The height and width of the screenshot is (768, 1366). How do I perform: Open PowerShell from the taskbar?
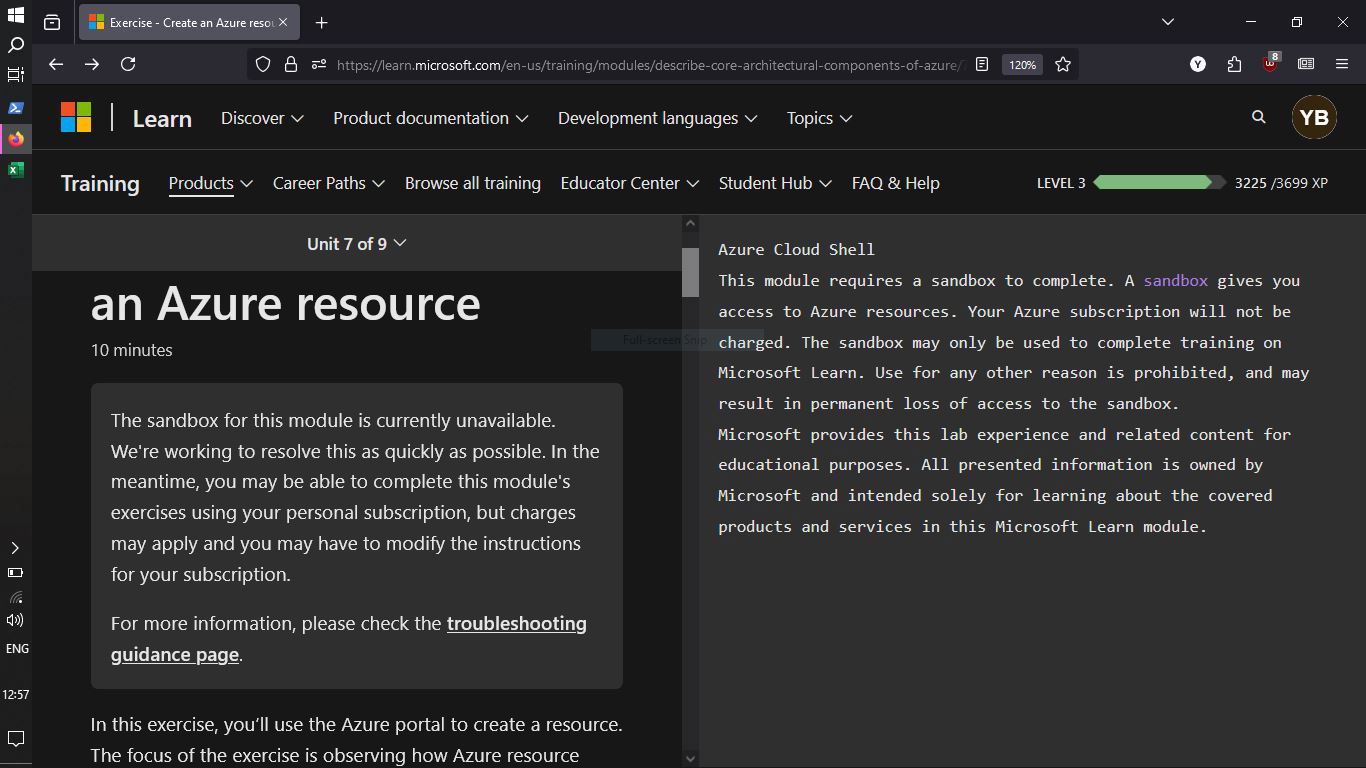click(16, 108)
